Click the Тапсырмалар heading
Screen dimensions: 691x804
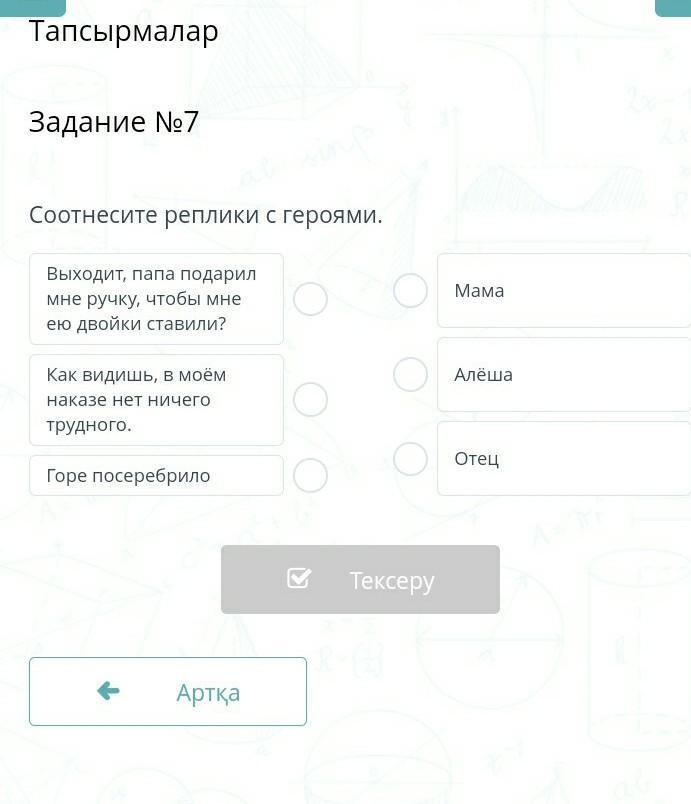point(124,32)
